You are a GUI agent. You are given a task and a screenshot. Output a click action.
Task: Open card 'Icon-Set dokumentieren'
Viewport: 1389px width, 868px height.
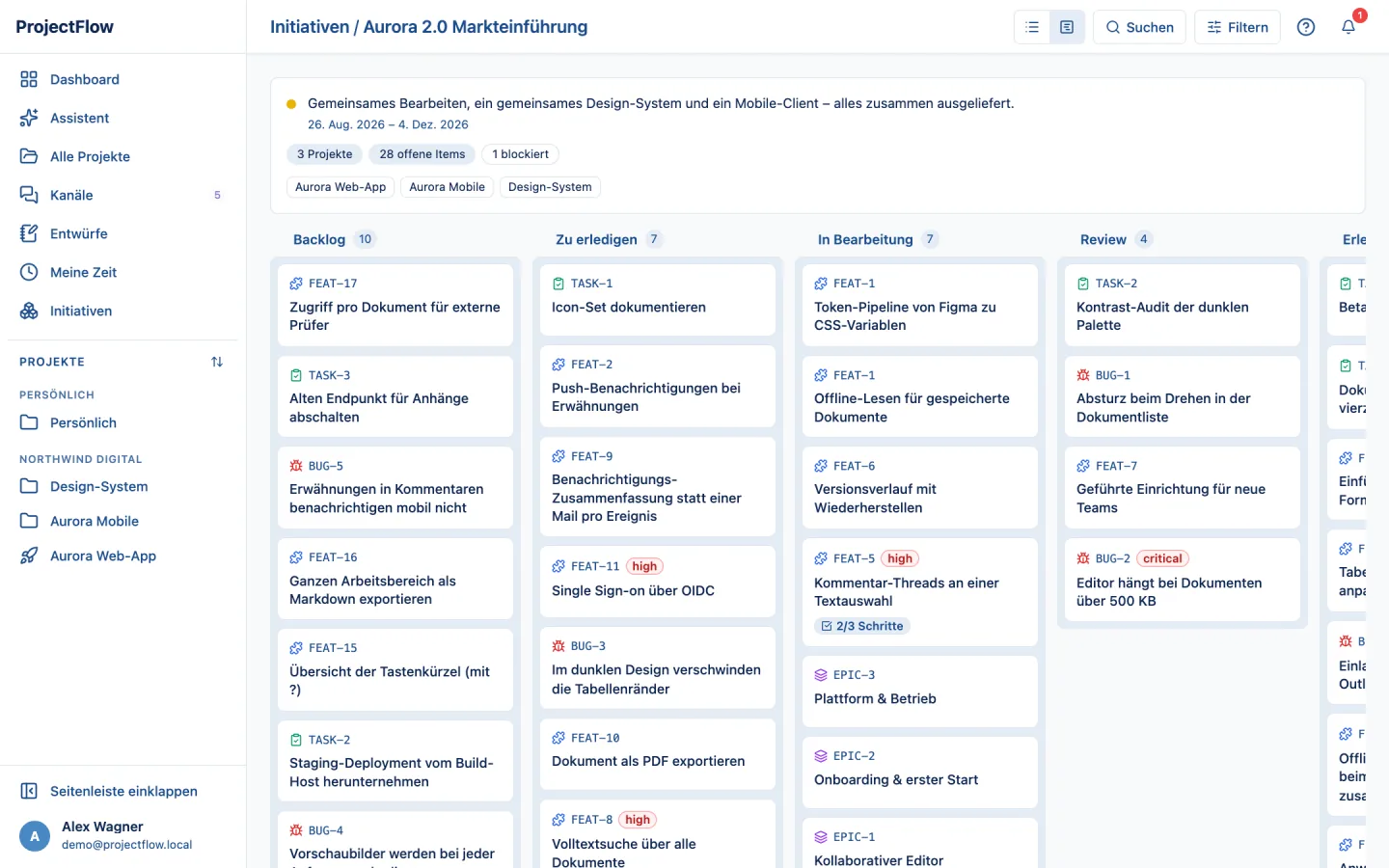coord(658,300)
